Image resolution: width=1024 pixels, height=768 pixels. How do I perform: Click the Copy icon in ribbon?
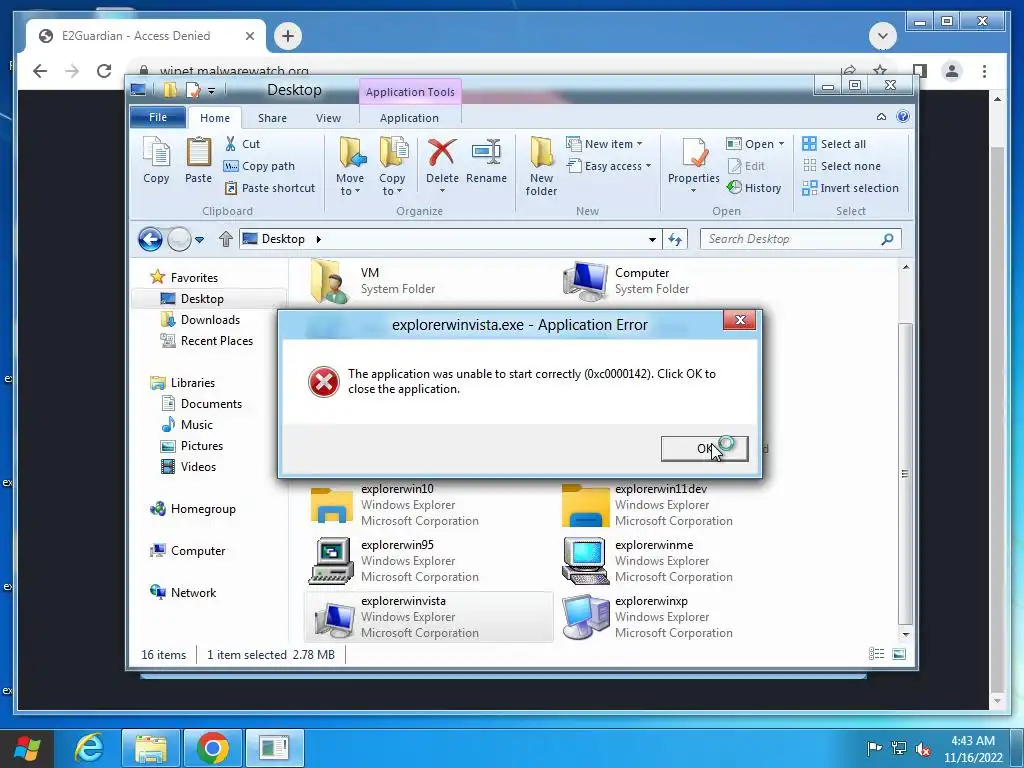click(x=156, y=160)
